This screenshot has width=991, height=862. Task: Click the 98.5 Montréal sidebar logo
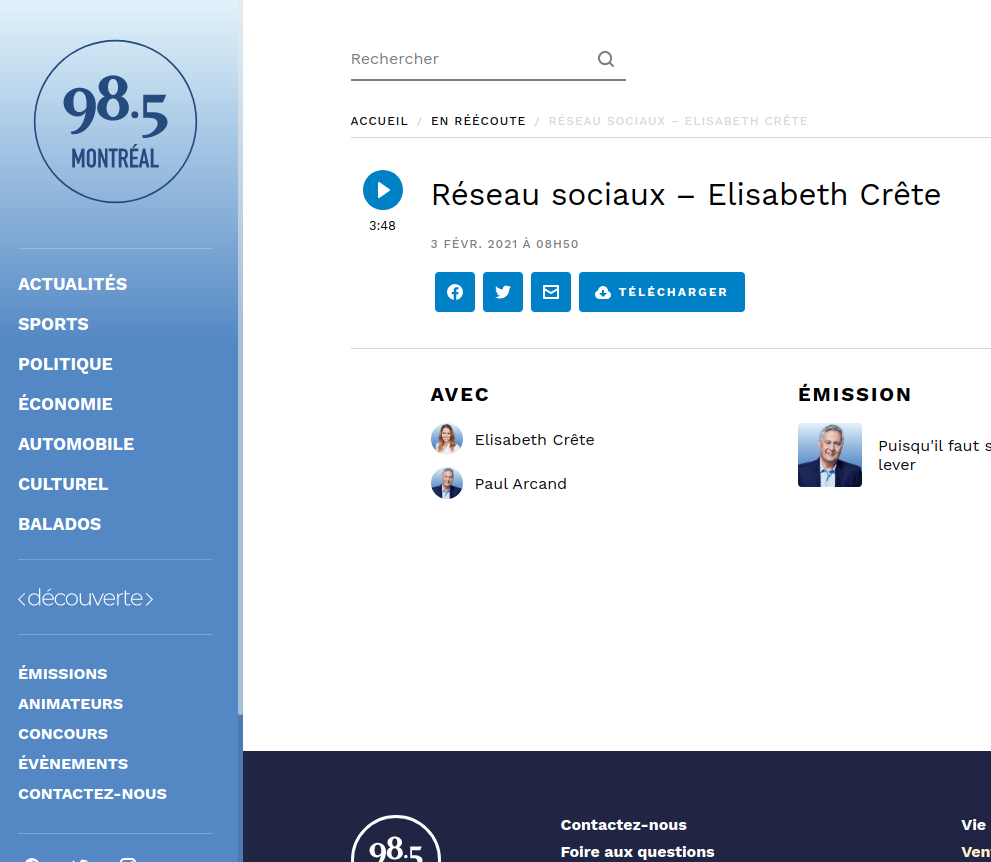[115, 122]
